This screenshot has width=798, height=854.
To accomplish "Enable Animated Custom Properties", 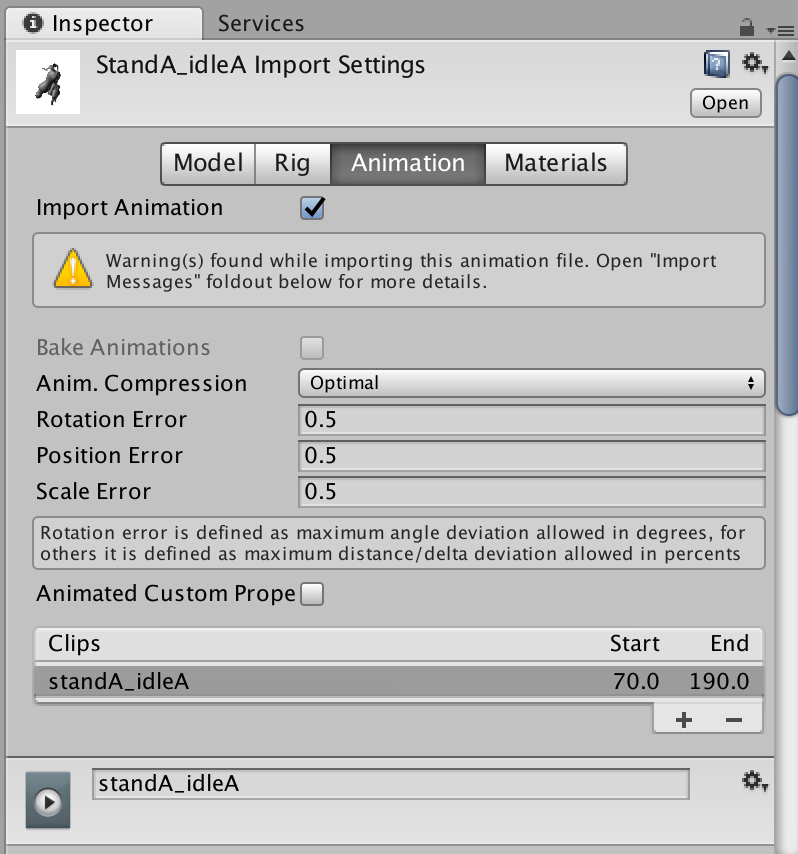I will click(x=310, y=592).
